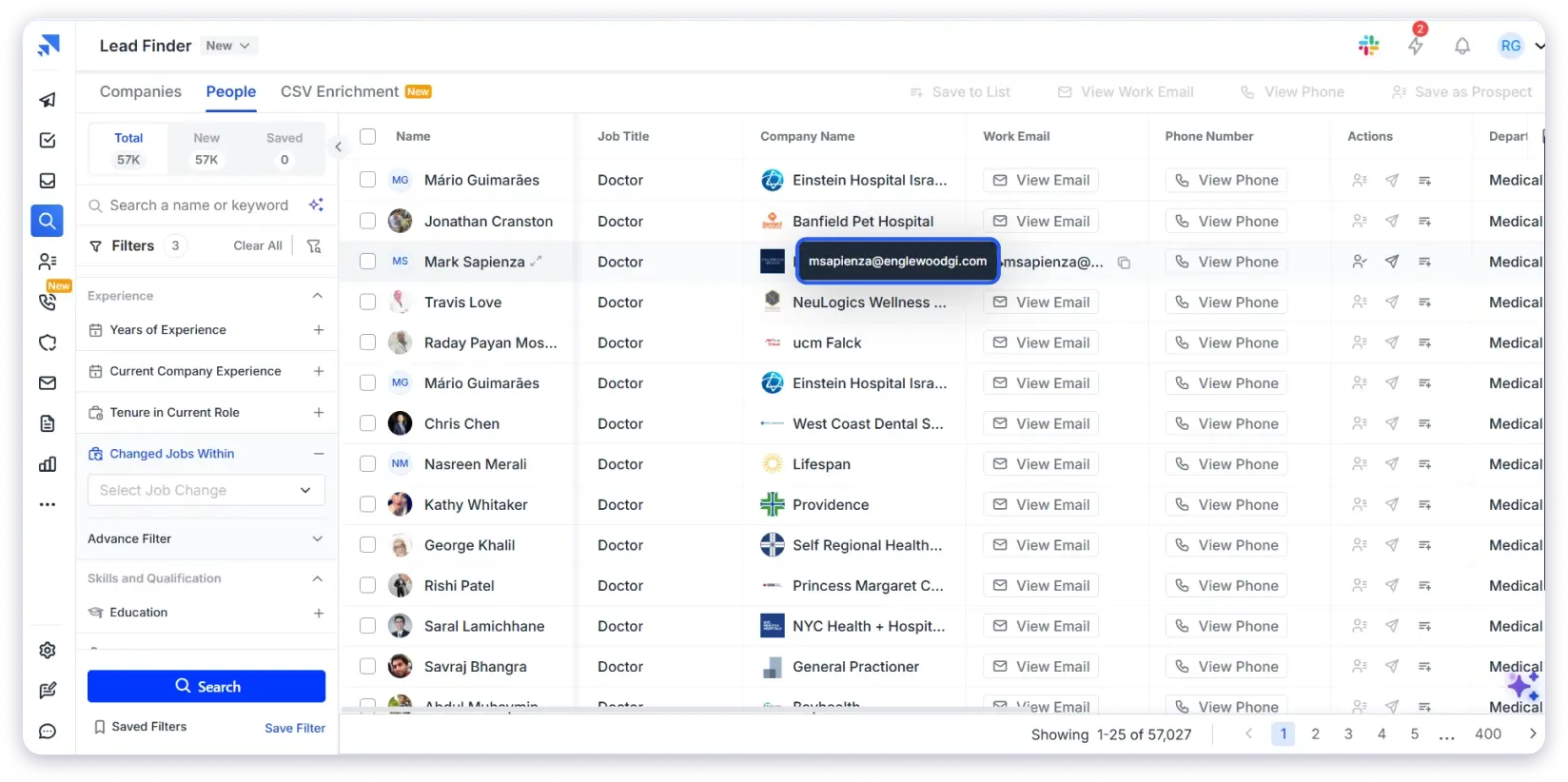The width and height of the screenshot is (1568, 782).
Task: Open the more options ellipsis sidebar icon
Action: pyautogui.click(x=48, y=505)
